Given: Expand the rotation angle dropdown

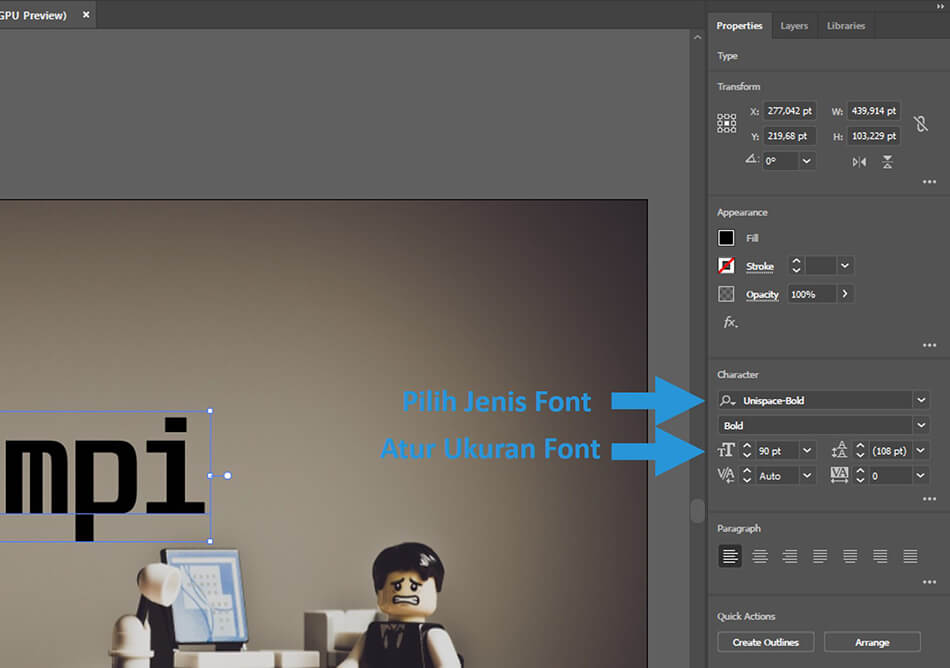Looking at the screenshot, I should point(806,160).
